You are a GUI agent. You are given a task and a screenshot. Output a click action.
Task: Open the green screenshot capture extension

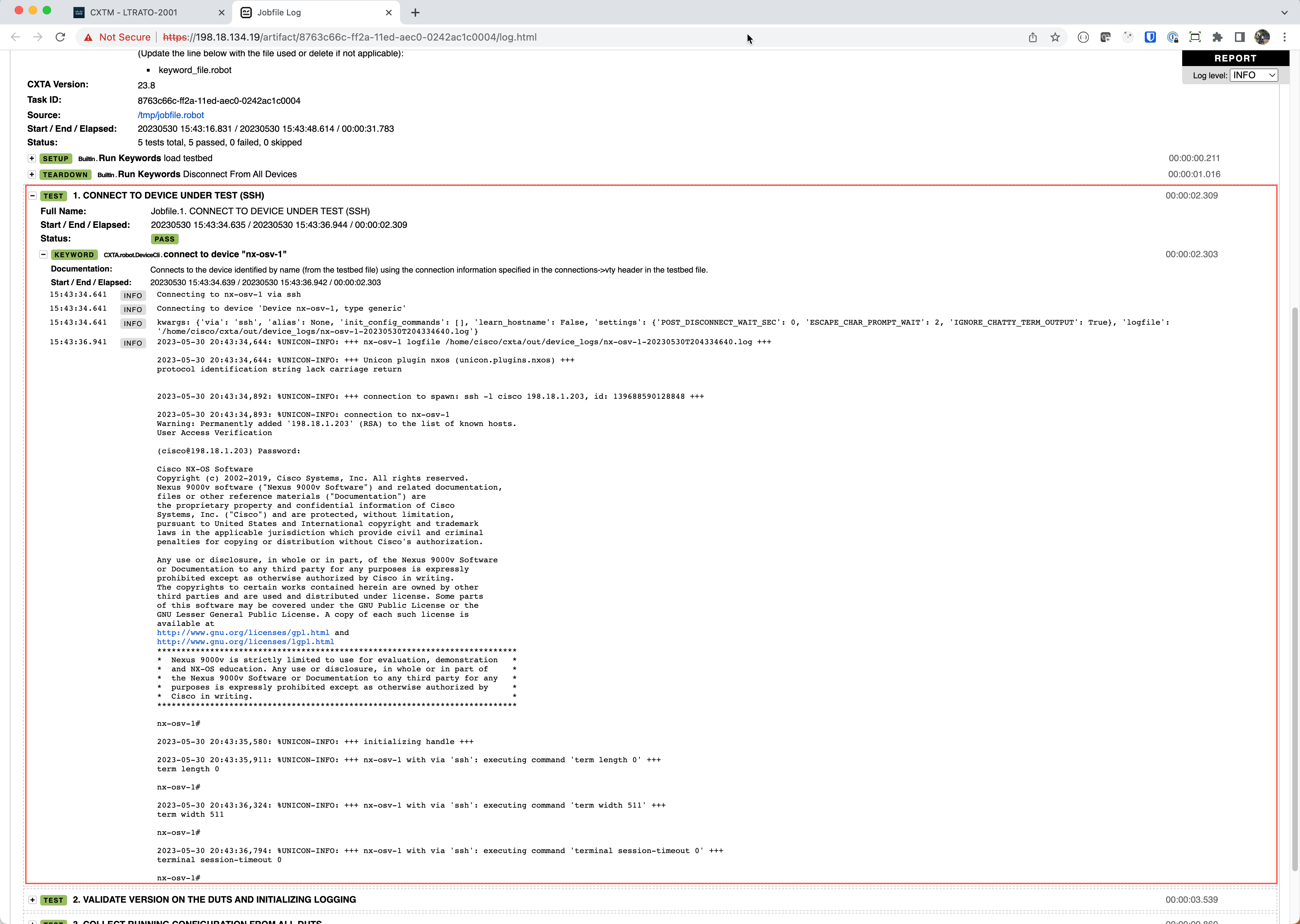tap(1195, 37)
